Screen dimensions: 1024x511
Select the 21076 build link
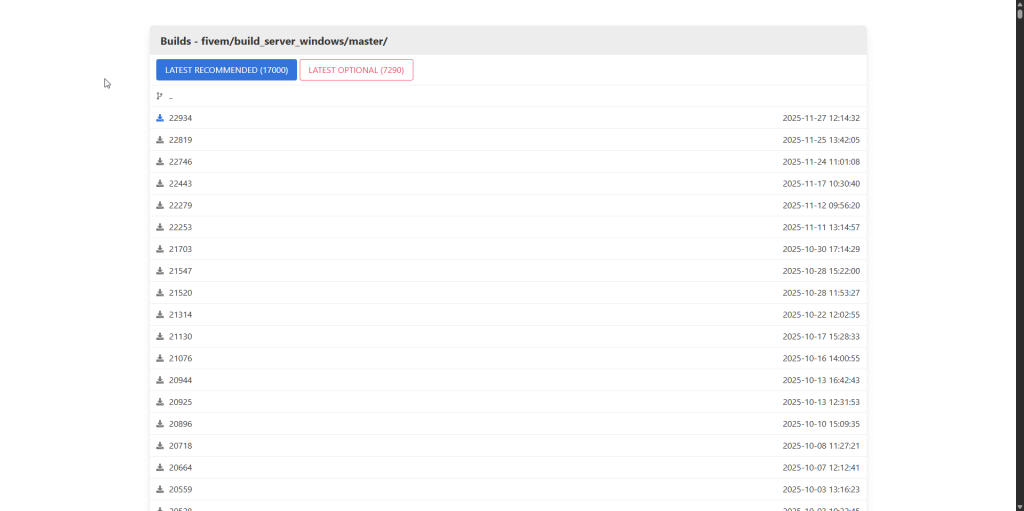pyautogui.click(x=180, y=358)
